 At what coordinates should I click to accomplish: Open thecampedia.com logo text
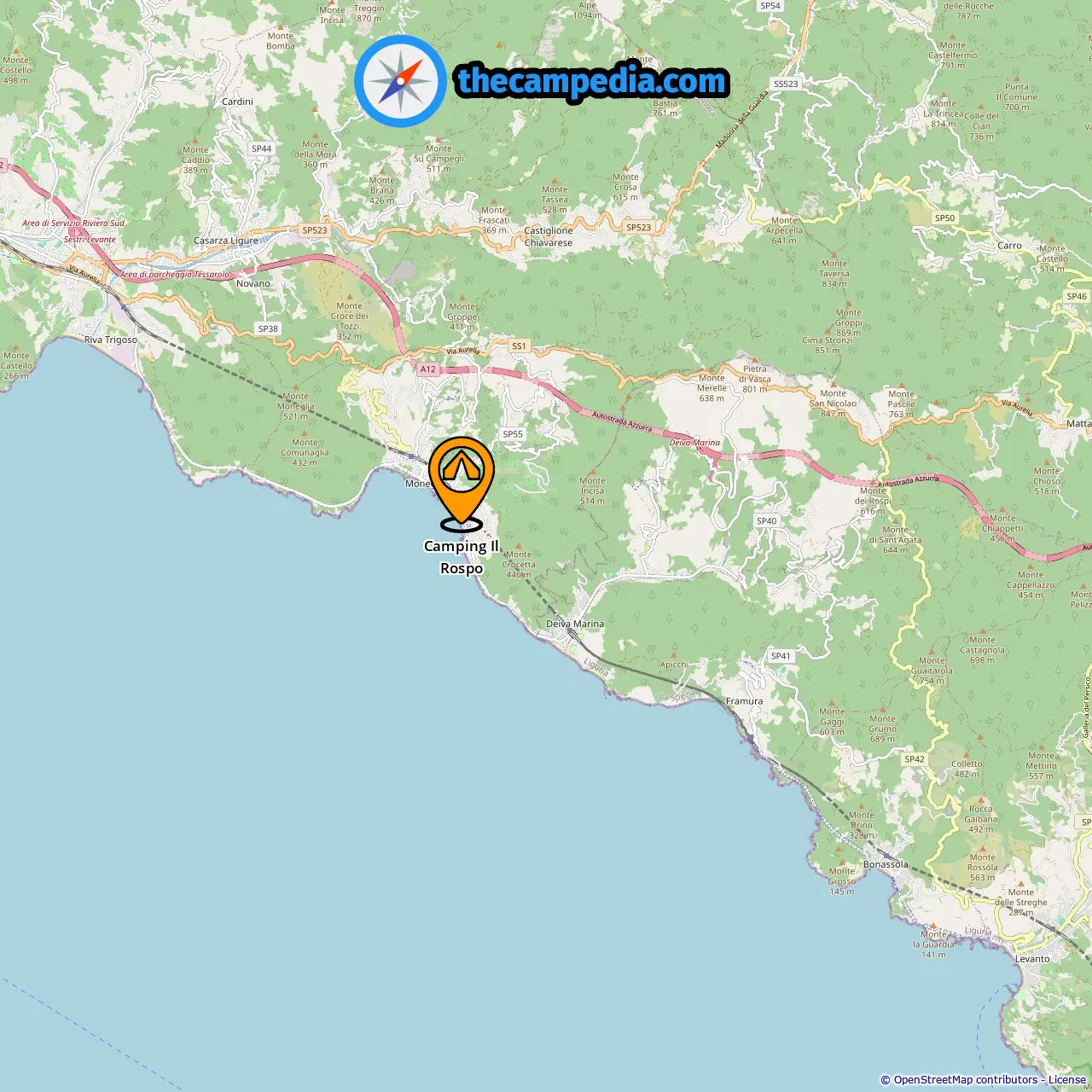click(592, 81)
